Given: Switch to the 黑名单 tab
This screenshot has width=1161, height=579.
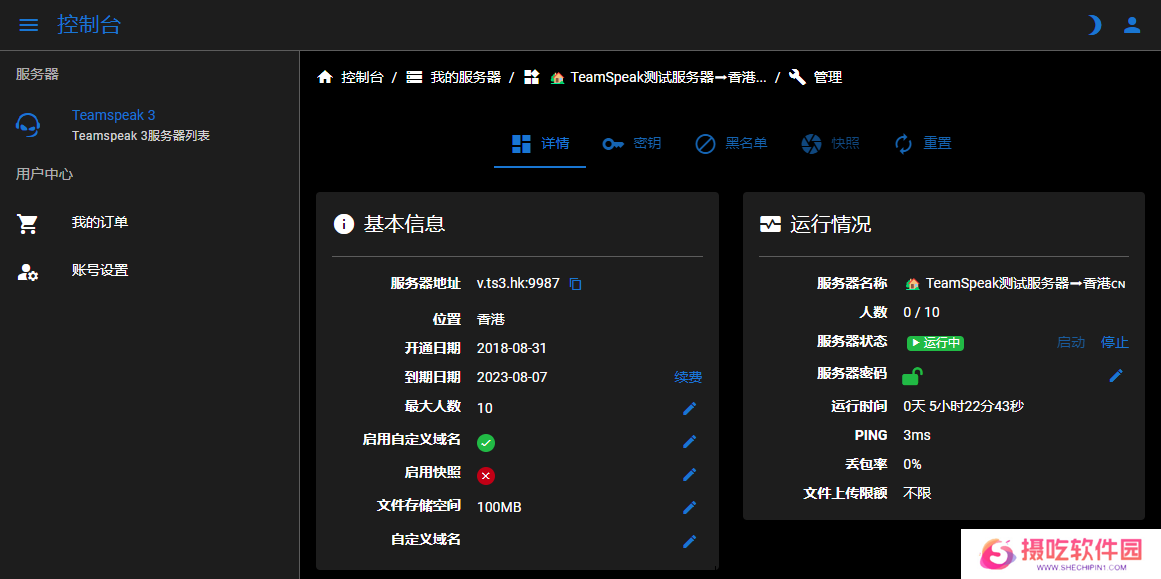Looking at the screenshot, I should pyautogui.click(x=731, y=144).
